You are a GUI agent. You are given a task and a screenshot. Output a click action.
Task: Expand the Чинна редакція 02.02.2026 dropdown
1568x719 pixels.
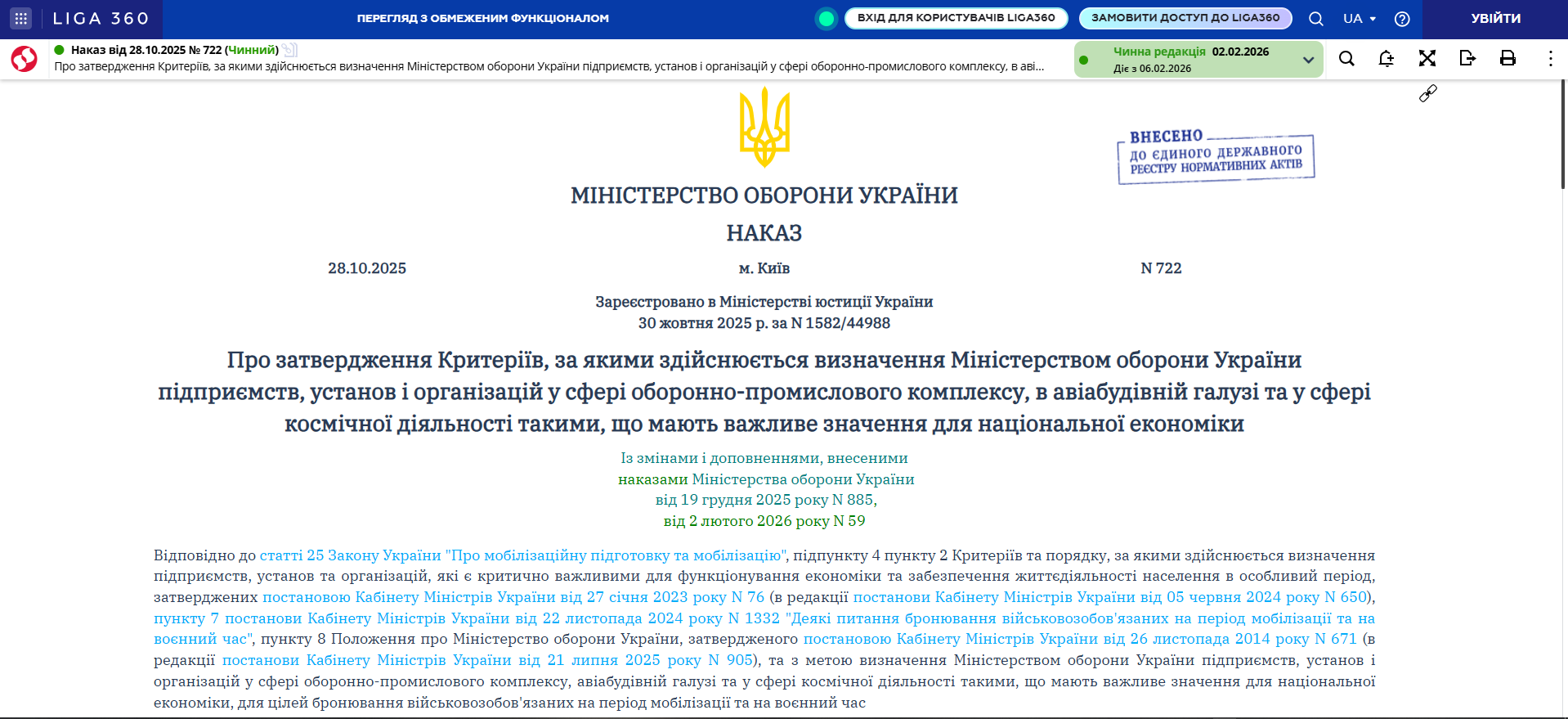point(1198,59)
